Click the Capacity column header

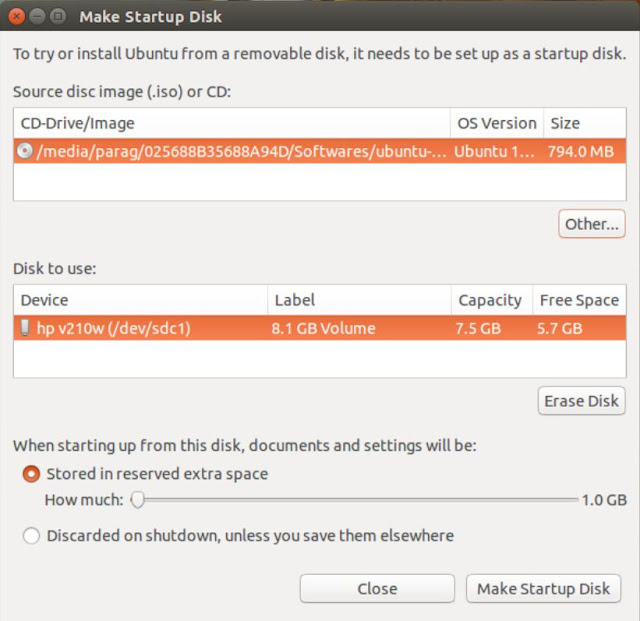tap(489, 300)
